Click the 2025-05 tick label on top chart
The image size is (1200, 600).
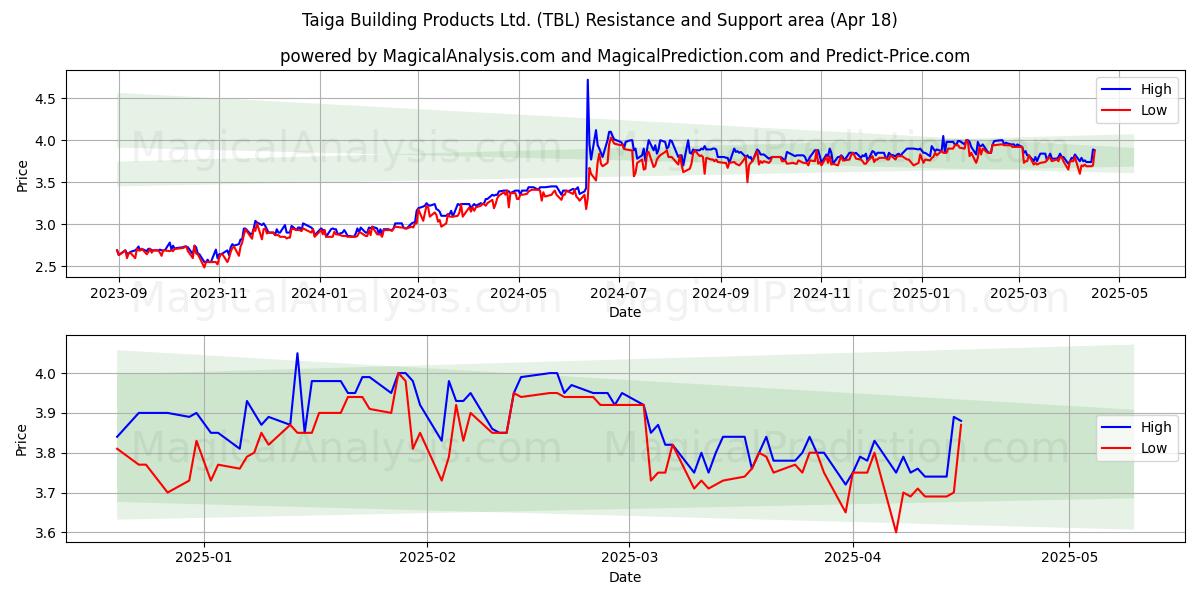point(1118,294)
